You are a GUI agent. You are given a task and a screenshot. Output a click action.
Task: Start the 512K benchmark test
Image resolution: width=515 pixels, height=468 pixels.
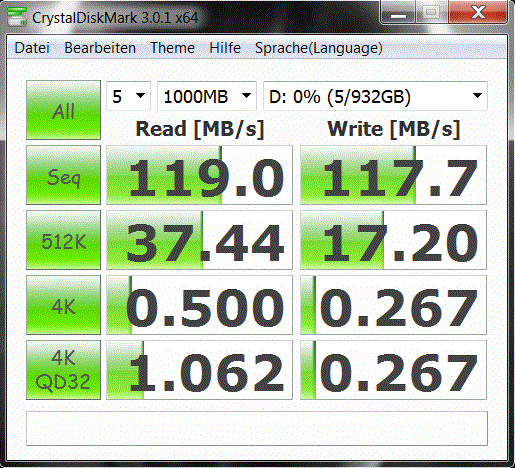coord(63,240)
